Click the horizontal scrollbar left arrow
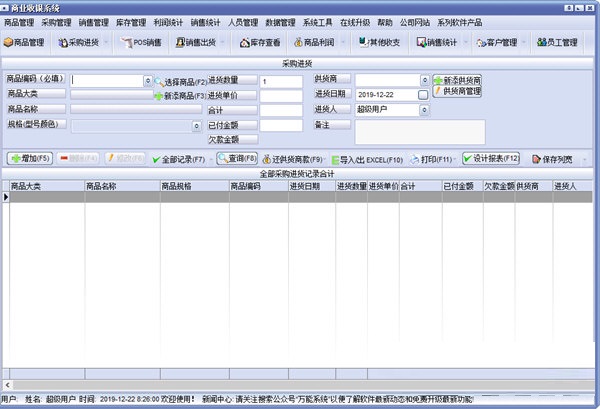 7,385
